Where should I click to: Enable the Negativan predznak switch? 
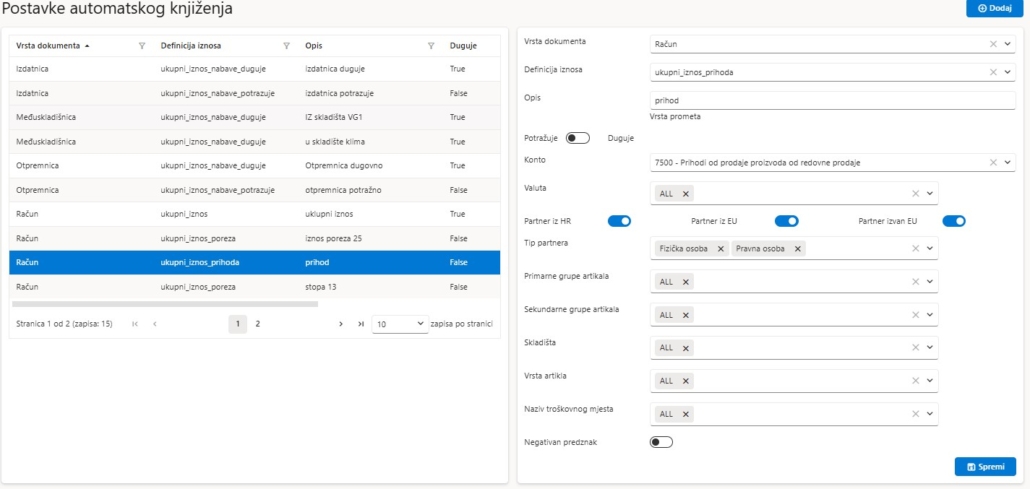pyautogui.click(x=661, y=441)
